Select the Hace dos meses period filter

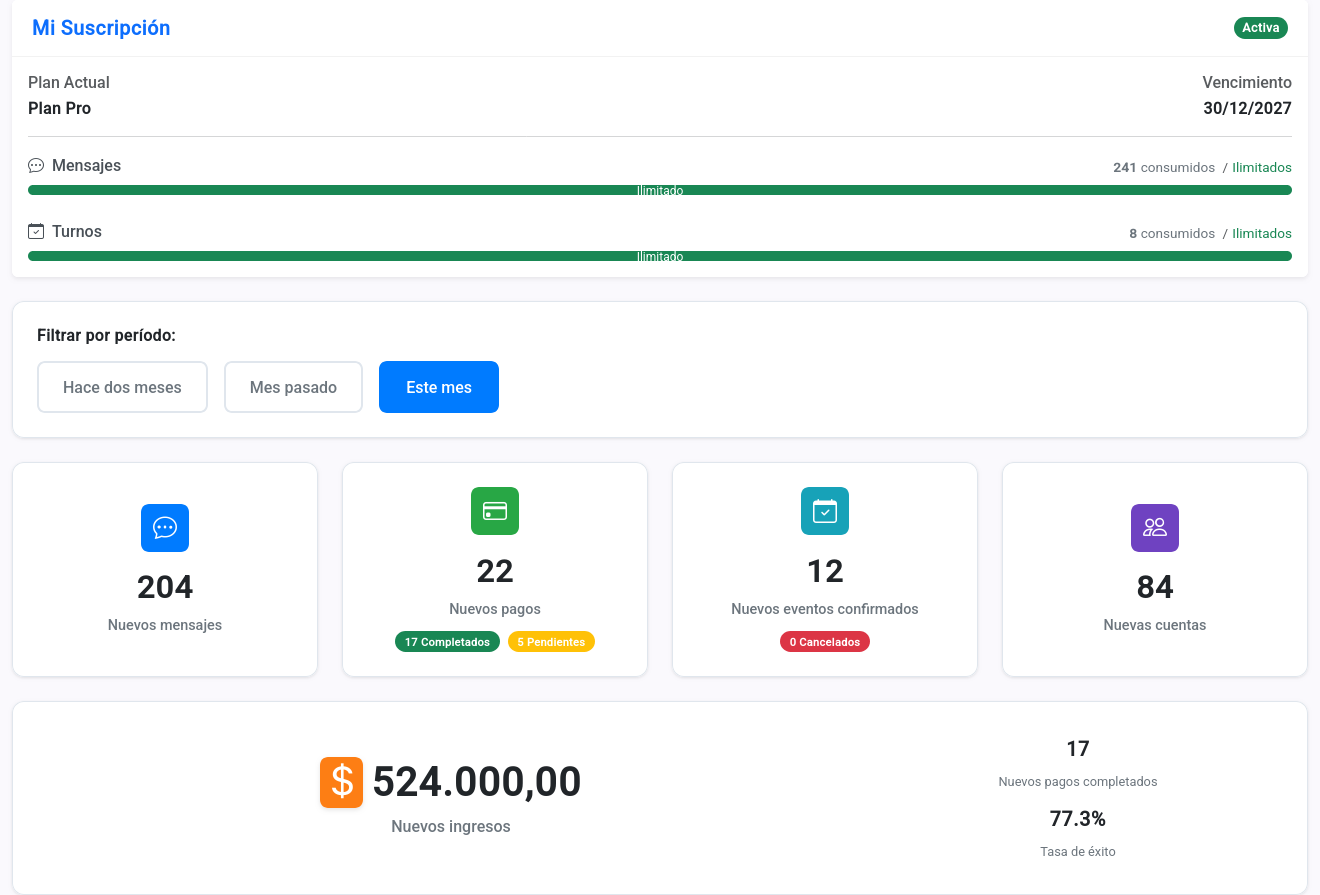click(x=122, y=387)
